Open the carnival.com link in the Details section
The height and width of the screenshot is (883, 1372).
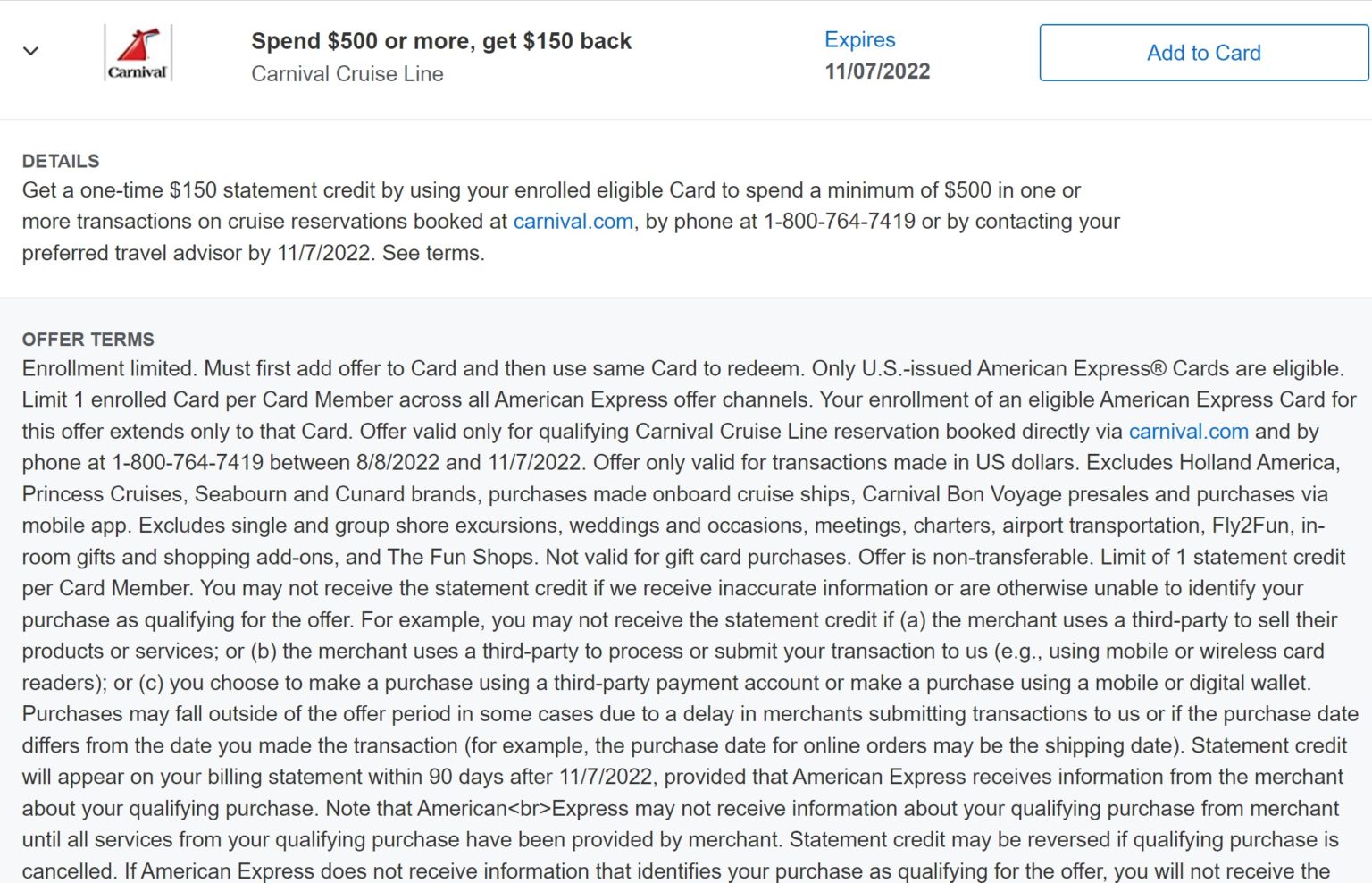[x=573, y=221]
